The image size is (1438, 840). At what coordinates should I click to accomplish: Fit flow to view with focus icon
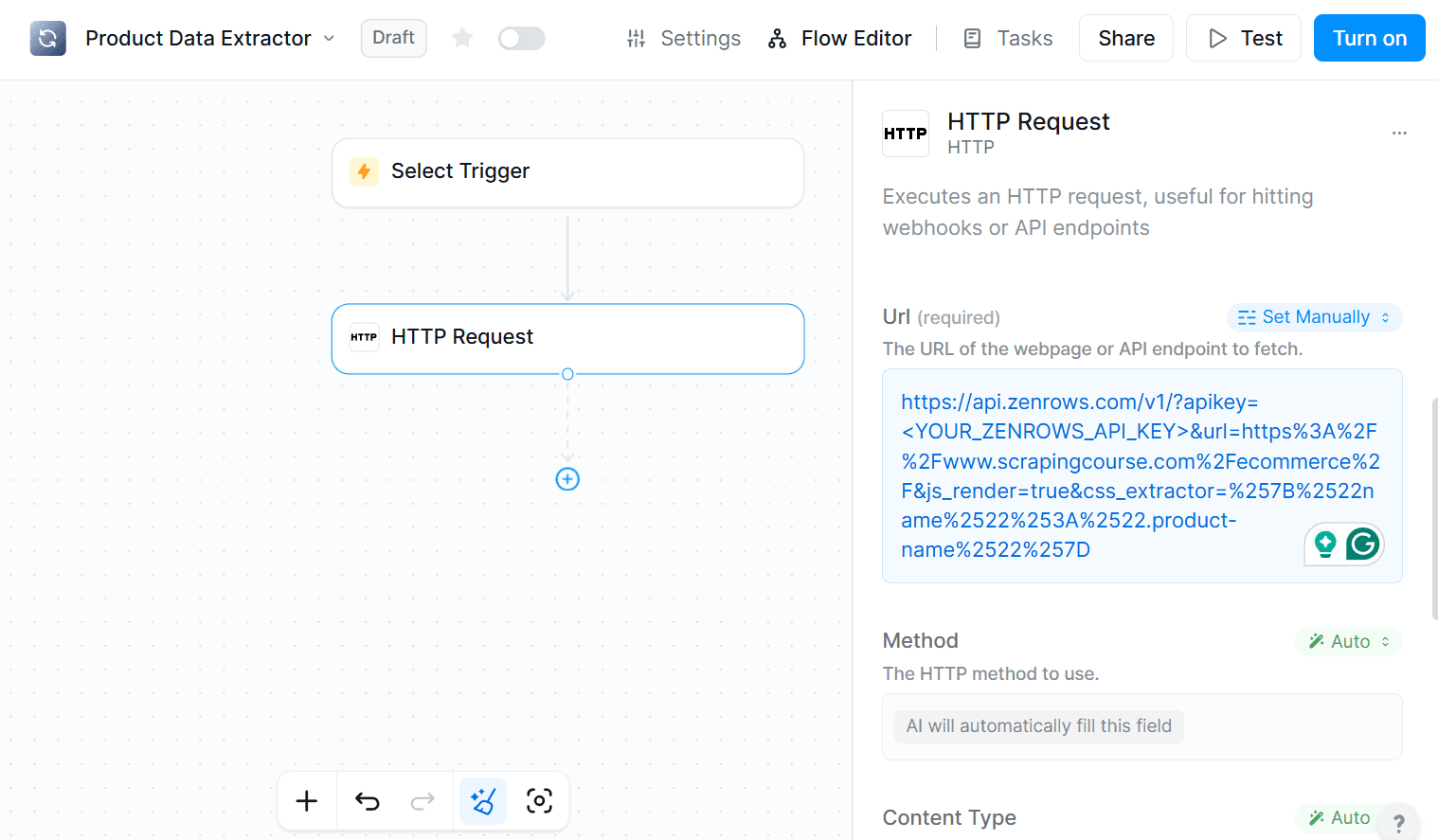(539, 801)
